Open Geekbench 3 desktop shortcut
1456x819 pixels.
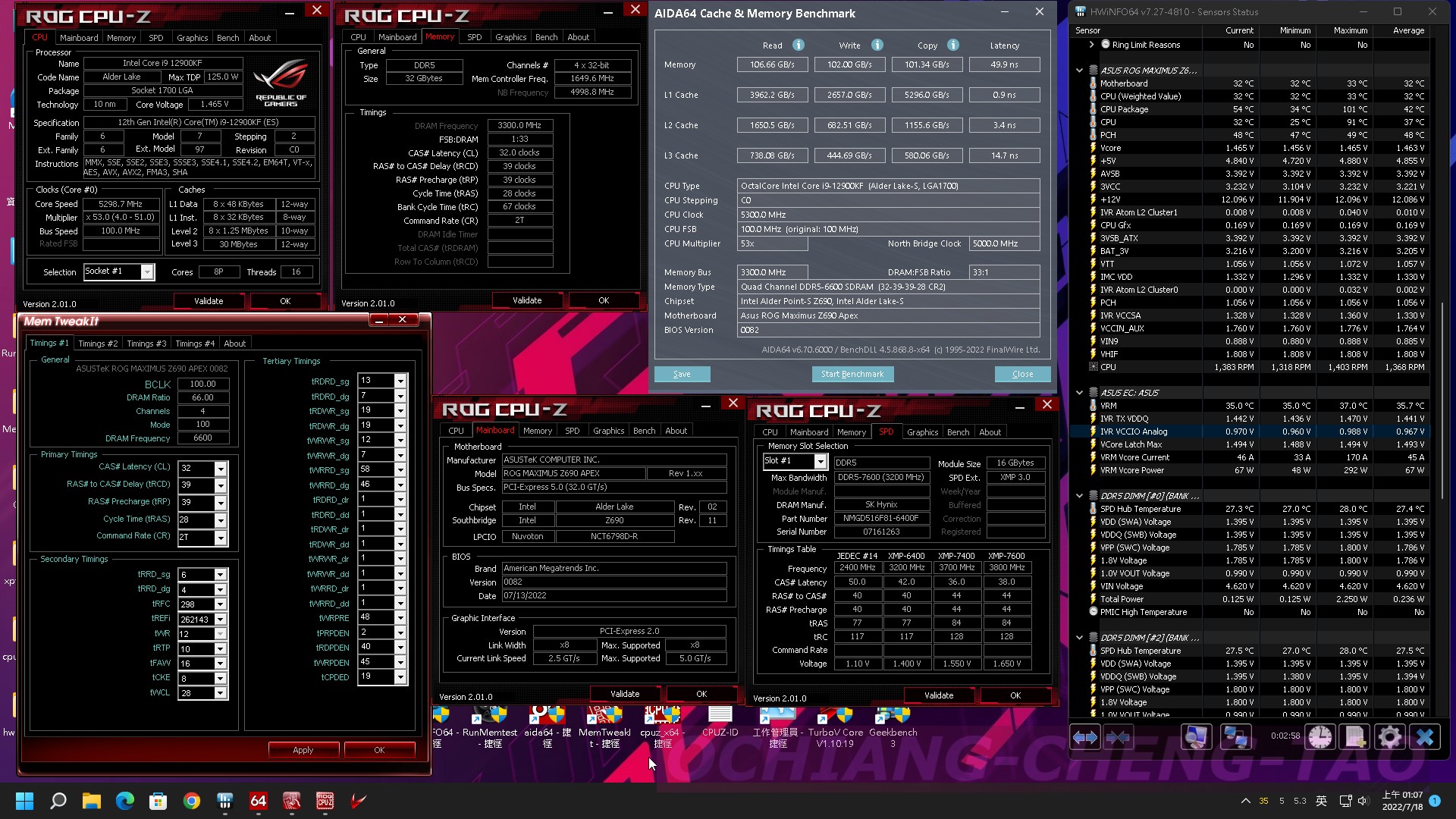(x=893, y=726)
